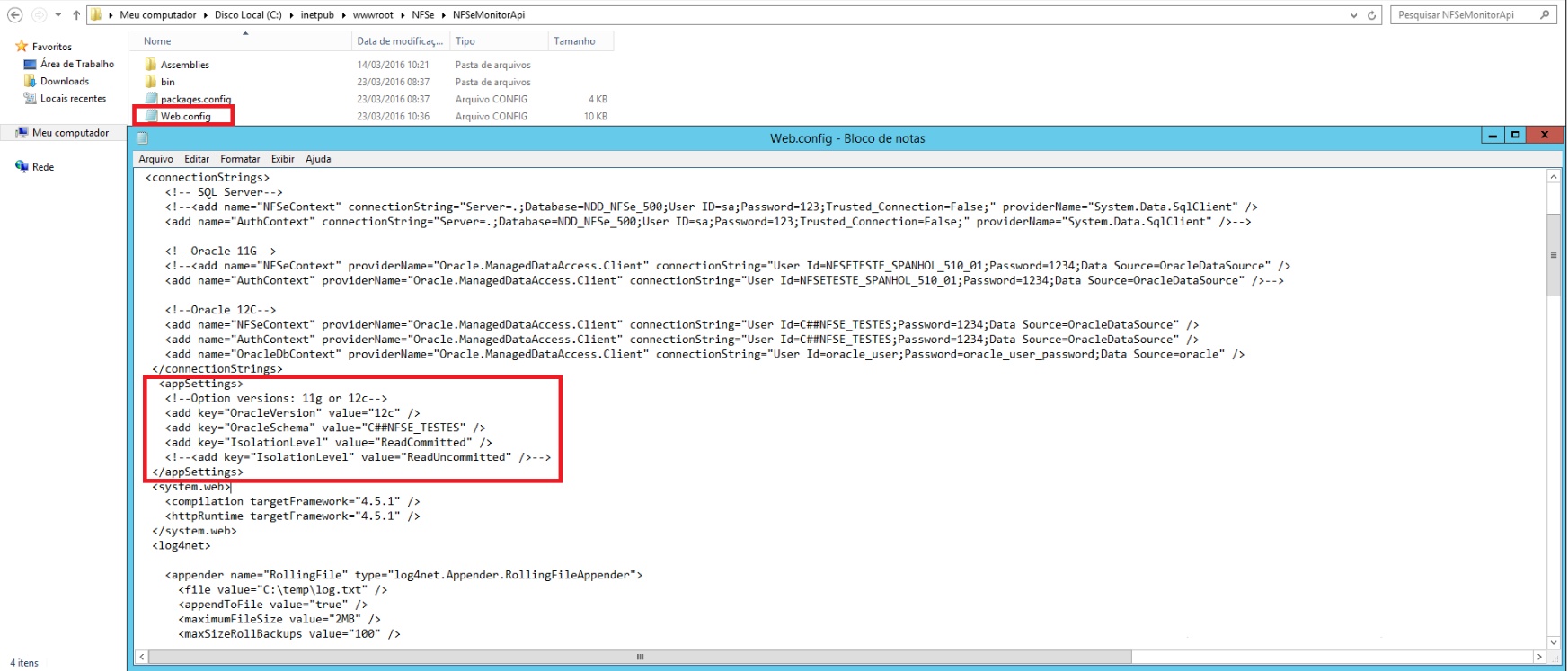Click the packages.config file name
The image size is (1568, 671).
[x=196, y=99]
